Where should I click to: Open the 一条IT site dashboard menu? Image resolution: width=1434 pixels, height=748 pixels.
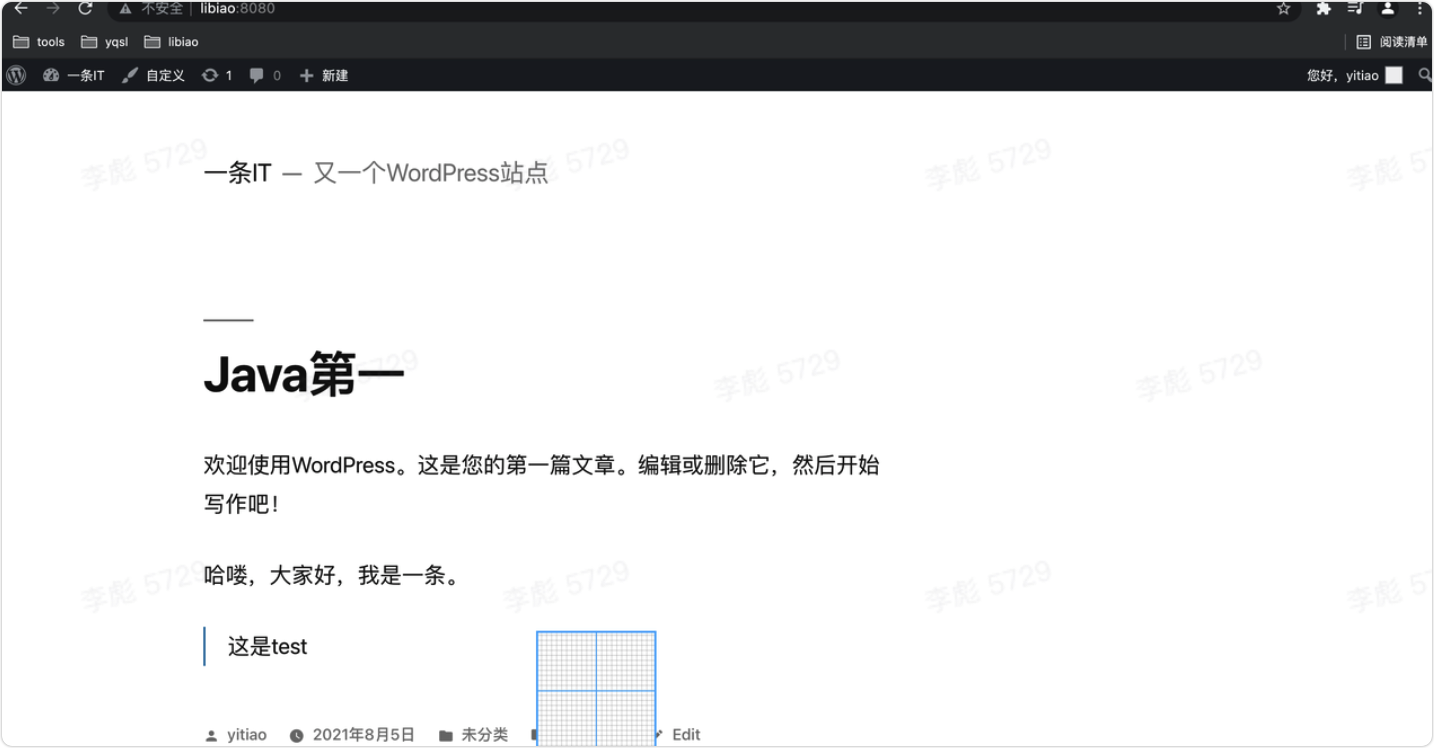[x=74, y=75]
